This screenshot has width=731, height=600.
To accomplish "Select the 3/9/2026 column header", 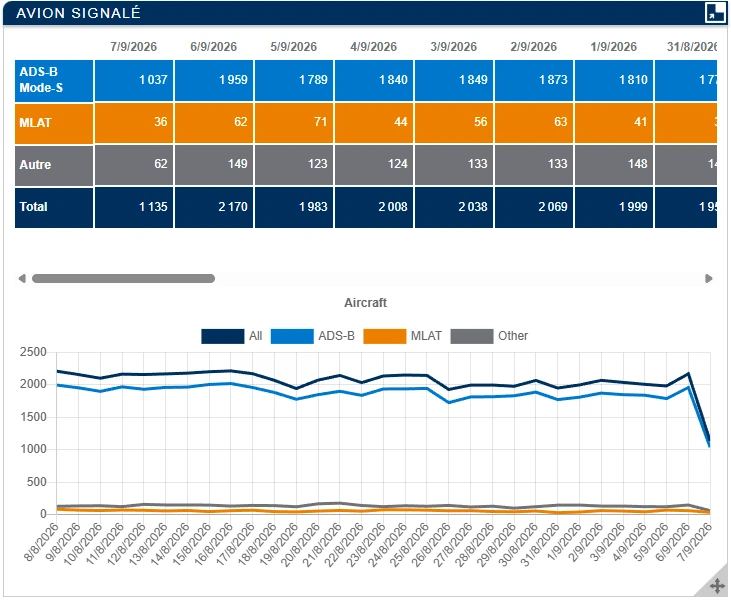I will point(454,47).
